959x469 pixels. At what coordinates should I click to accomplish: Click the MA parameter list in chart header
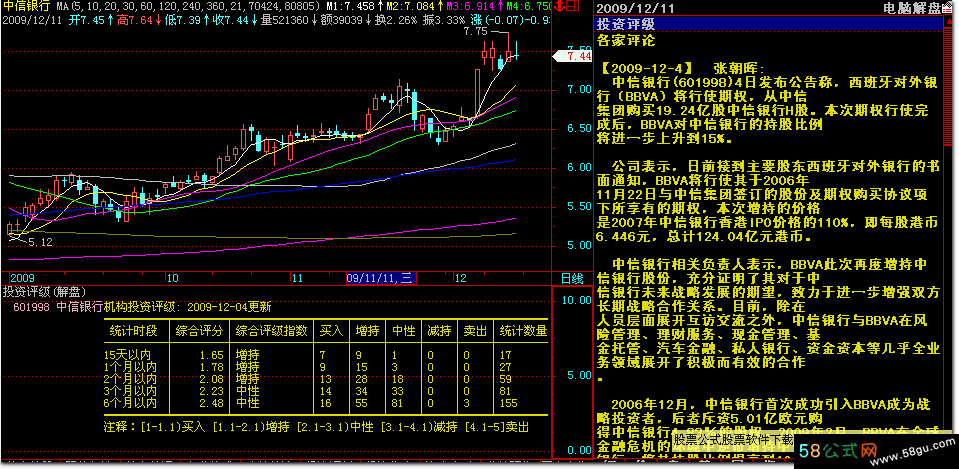[x=188, y=7]
